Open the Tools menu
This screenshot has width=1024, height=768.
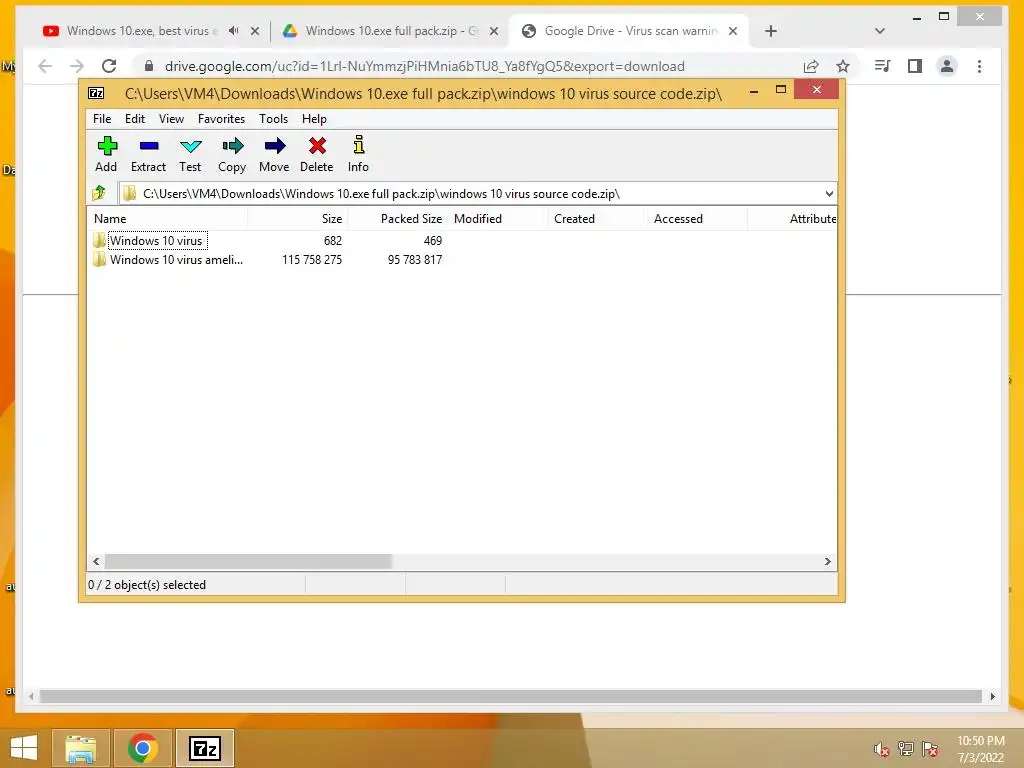pyautogui.click(x=273, y=119)
